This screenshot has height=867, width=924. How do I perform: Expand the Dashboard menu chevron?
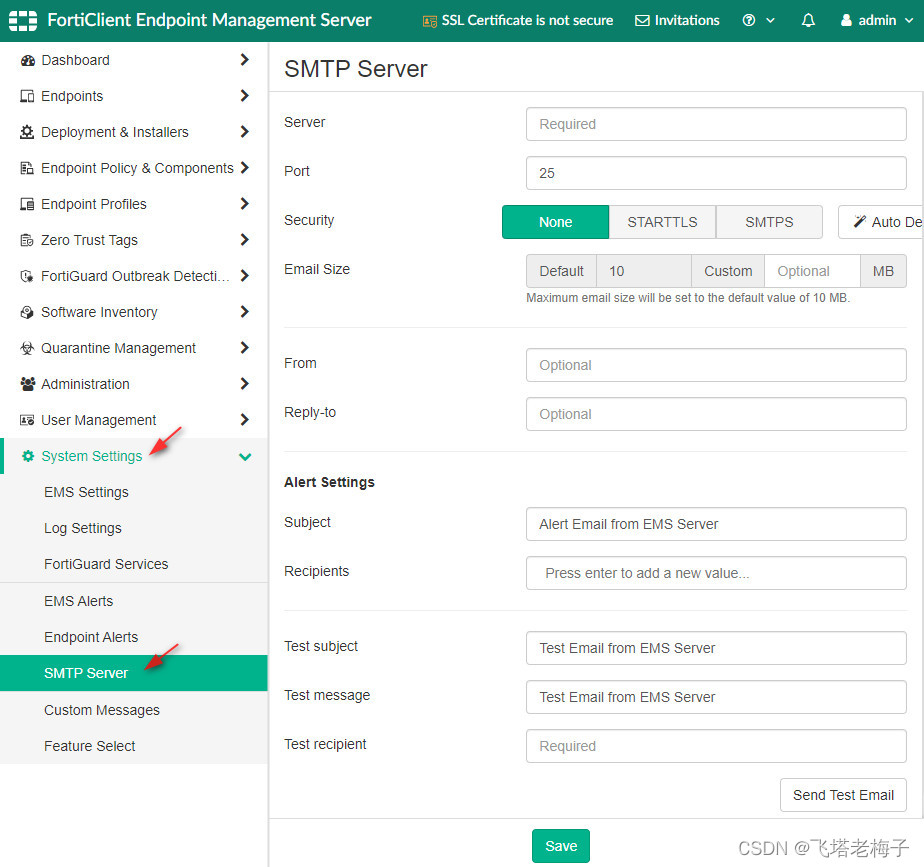pyautogui.click(x=245, y=60)
